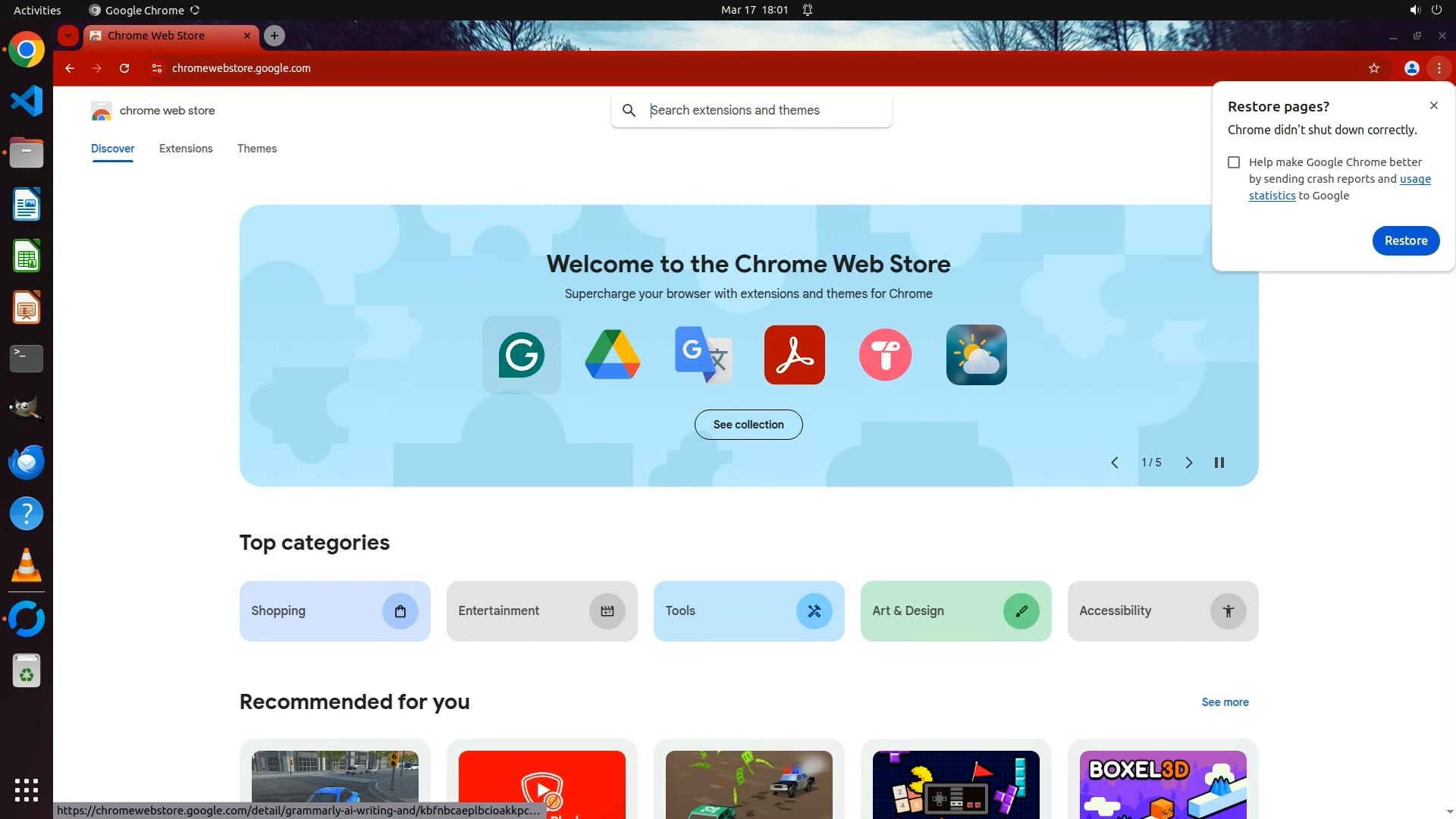
Task: Open the tab search dropdown arrow
Action: tap(68, 36)
